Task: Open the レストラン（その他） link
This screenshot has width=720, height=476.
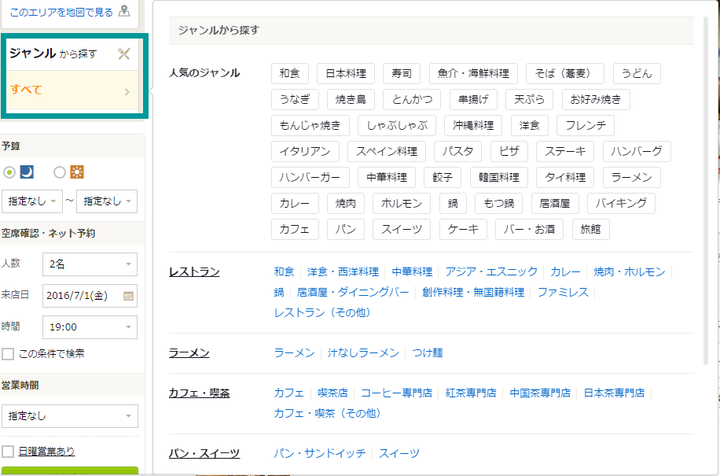Action: [322, 313]
